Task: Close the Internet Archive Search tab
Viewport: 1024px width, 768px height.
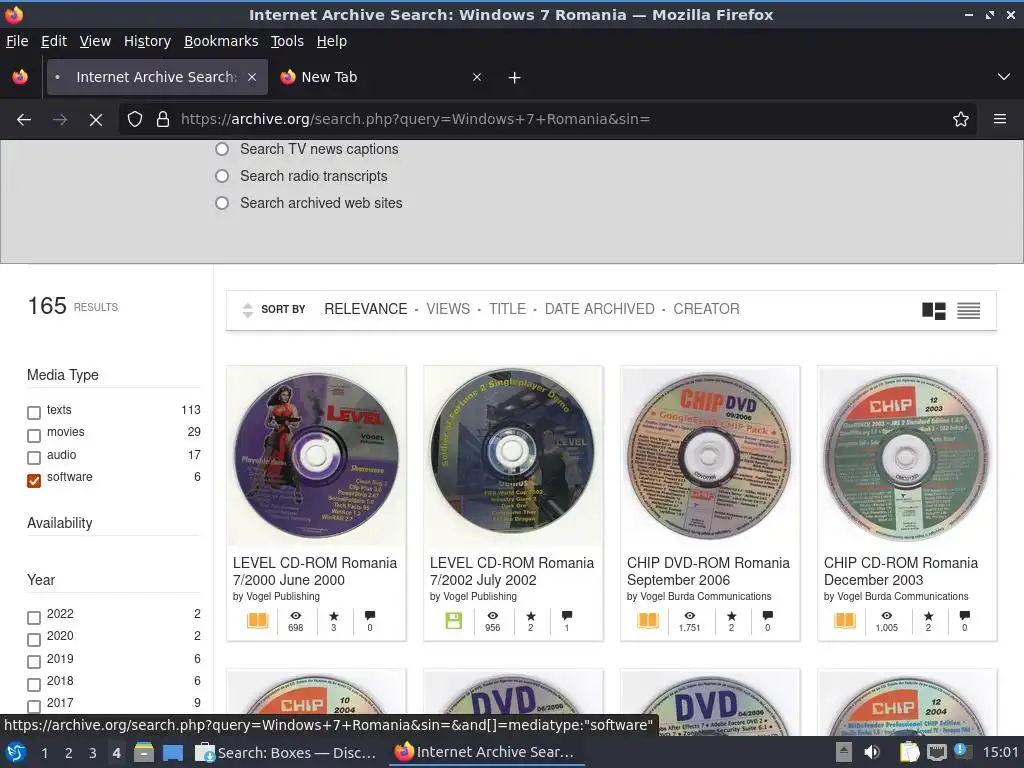Action: coord(252,77)
